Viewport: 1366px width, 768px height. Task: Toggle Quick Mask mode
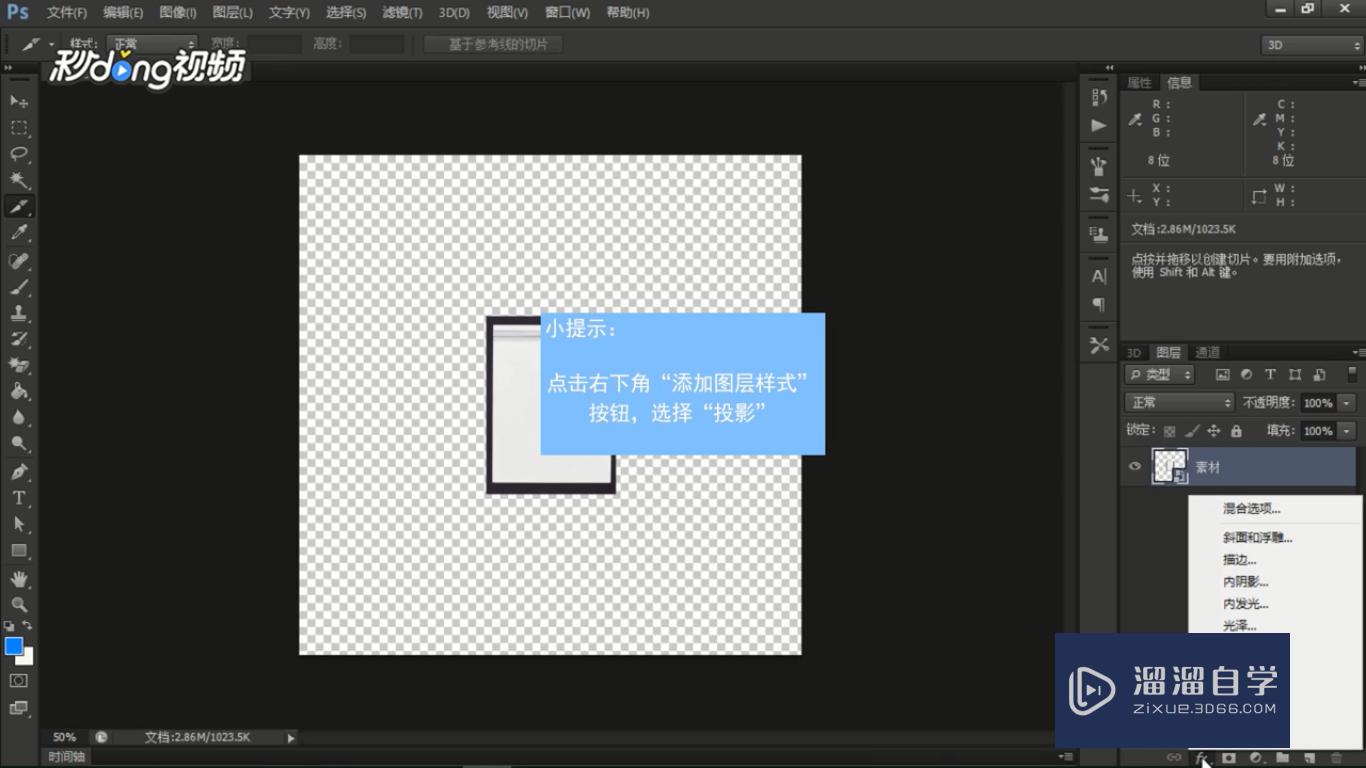pyautogui.click(x=19, y=680)
